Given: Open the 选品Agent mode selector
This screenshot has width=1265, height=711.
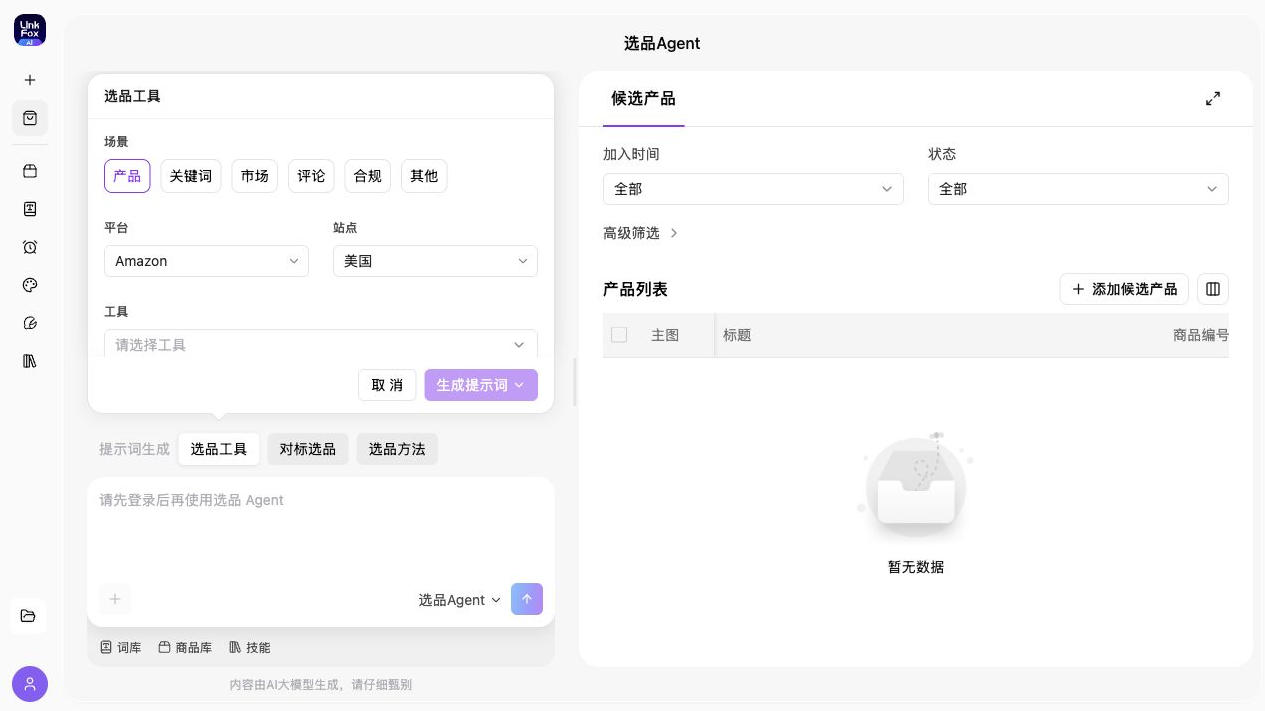Looking at the screenshot, I should click(460, 600).
